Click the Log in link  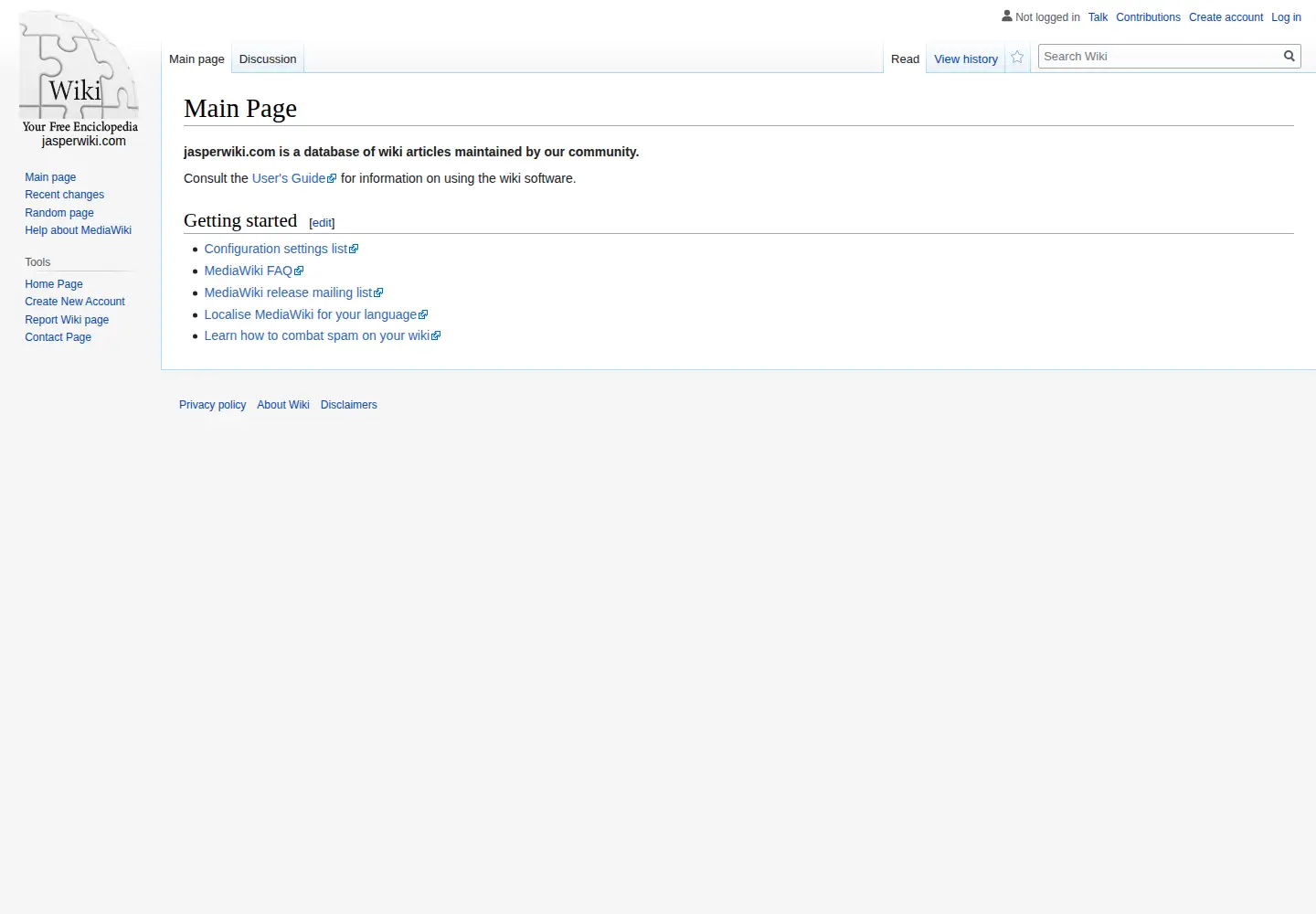[1286, 17]
